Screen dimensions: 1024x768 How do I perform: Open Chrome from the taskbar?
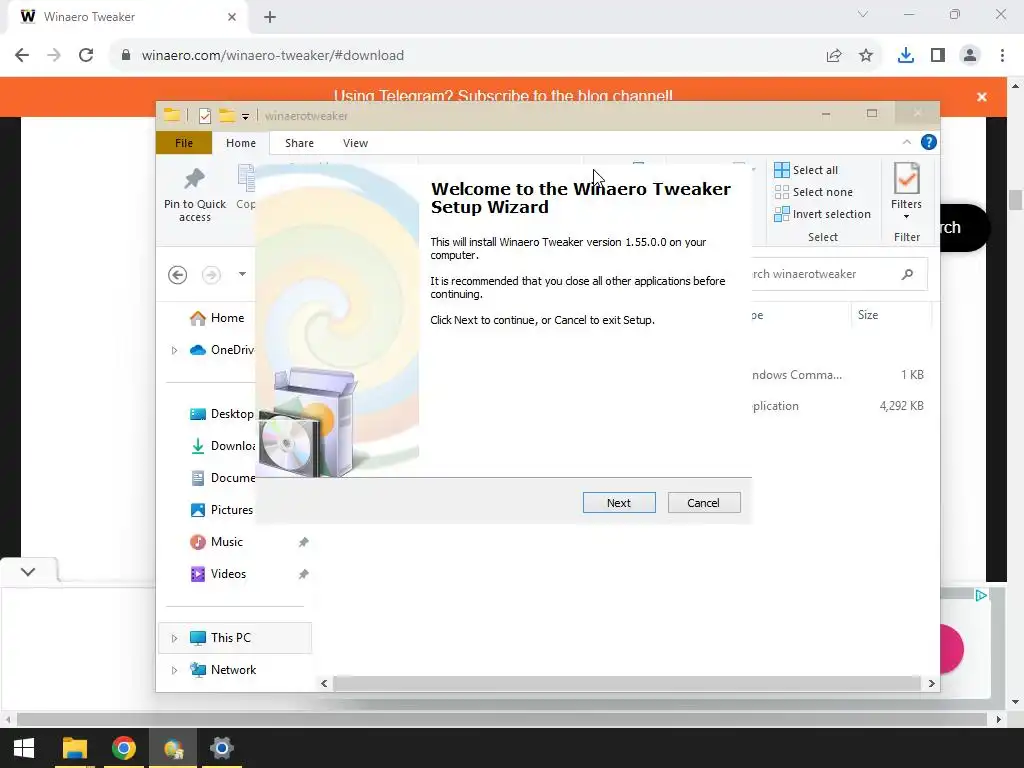coord(123,748)
